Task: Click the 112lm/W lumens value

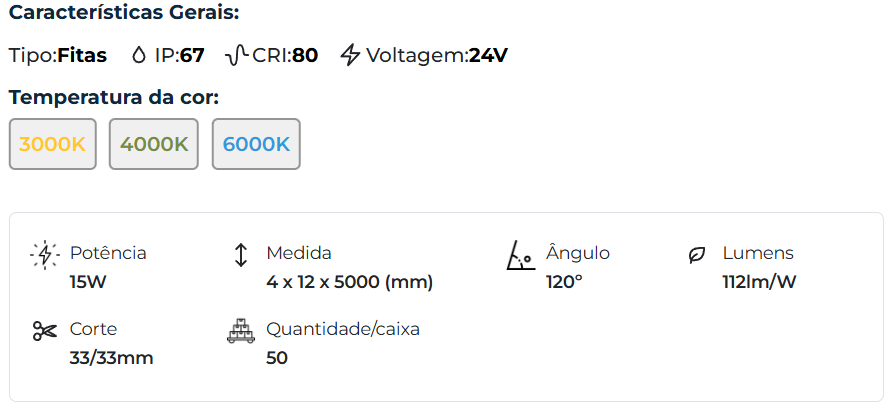Action: [759, 282]
